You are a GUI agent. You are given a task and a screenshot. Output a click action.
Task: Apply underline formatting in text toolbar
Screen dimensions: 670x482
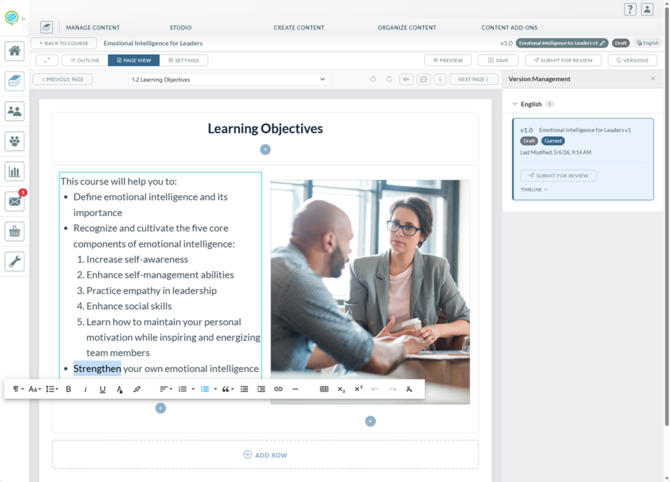(x=103, y=389)
